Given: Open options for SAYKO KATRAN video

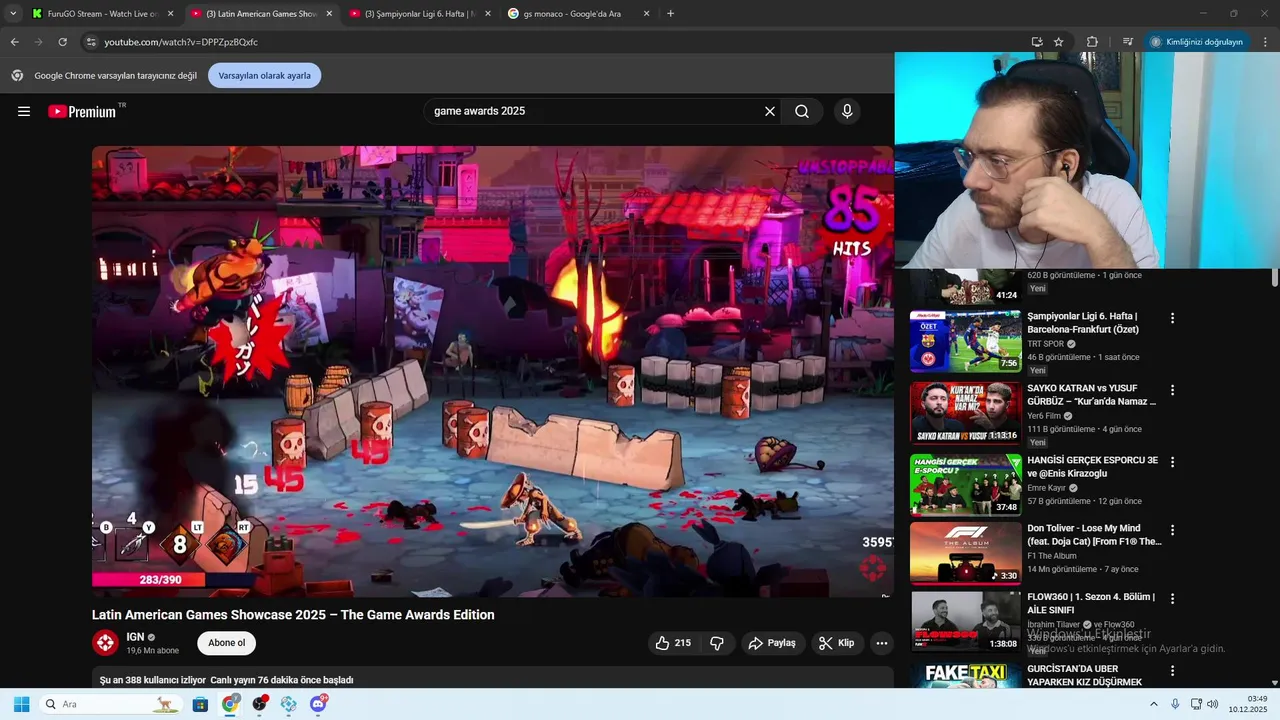Looking at the screenshot, I should pos(1172,390).
